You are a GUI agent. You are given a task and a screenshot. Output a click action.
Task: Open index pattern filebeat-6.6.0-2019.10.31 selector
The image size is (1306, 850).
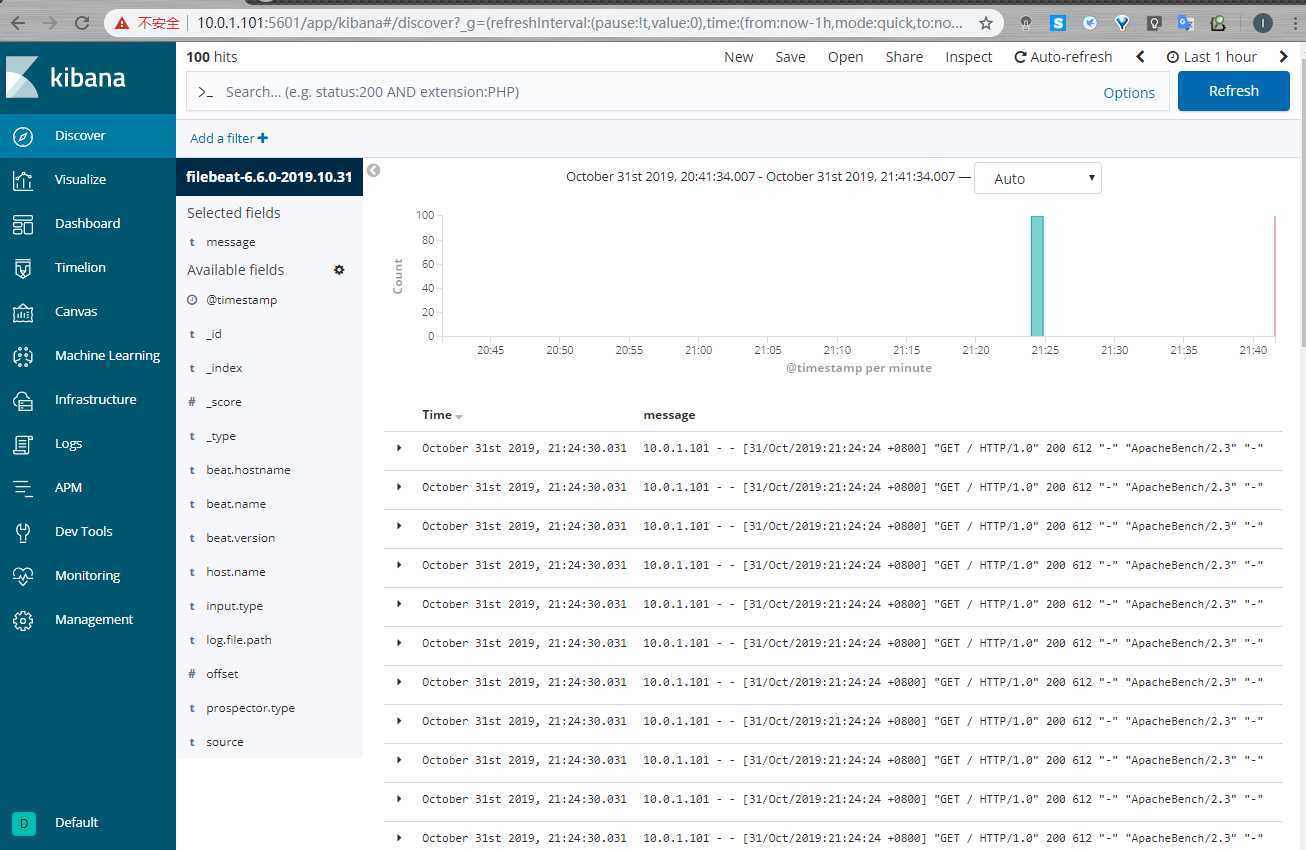[269, 176]
